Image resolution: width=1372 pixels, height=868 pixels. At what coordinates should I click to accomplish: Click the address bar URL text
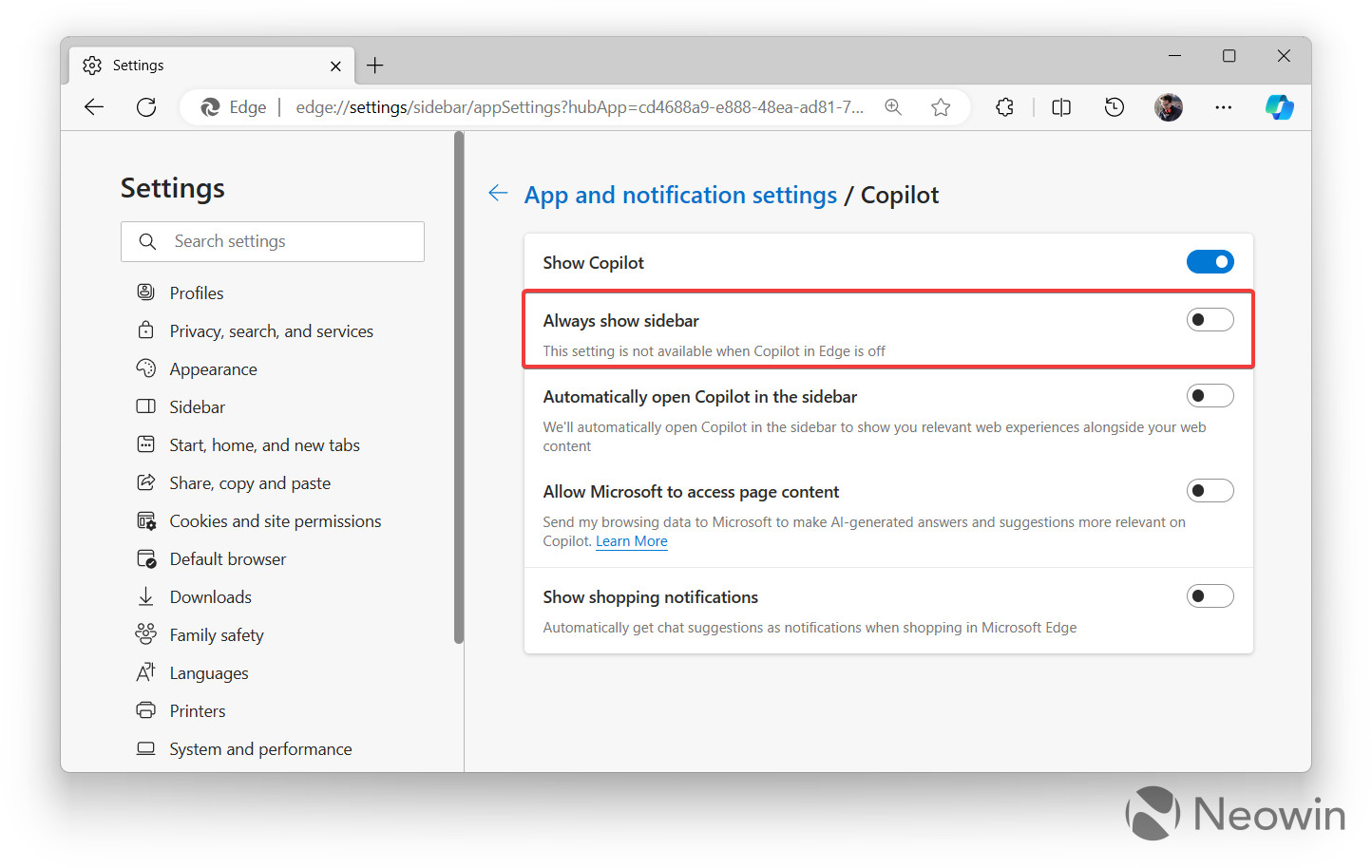point(580,107)
